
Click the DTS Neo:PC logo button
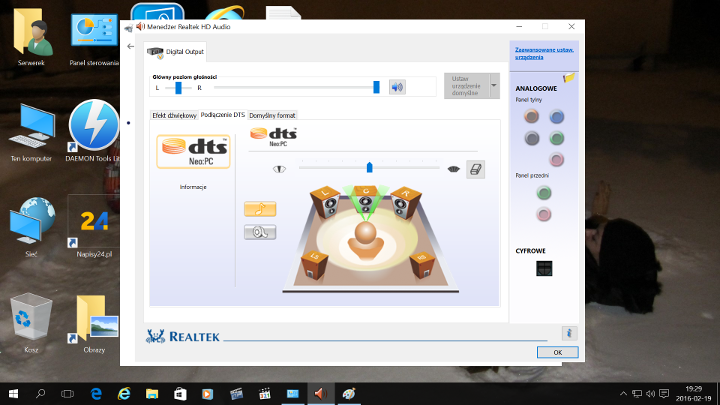tap(193, 152)
